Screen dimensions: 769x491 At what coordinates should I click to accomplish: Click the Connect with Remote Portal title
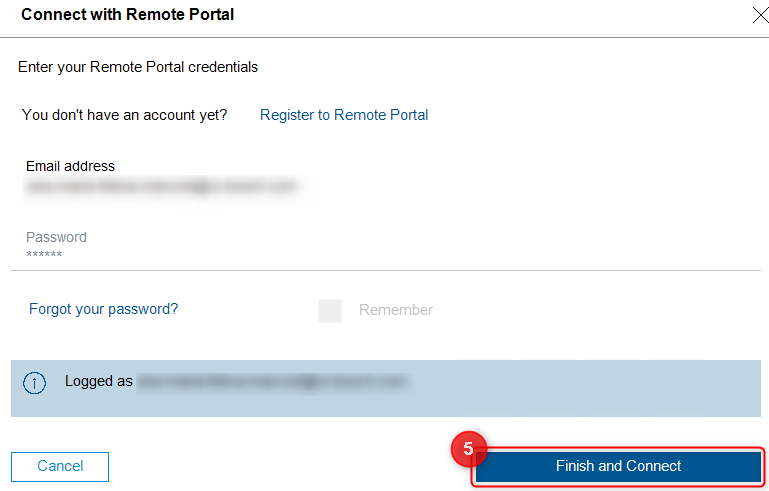click(127, 15)
